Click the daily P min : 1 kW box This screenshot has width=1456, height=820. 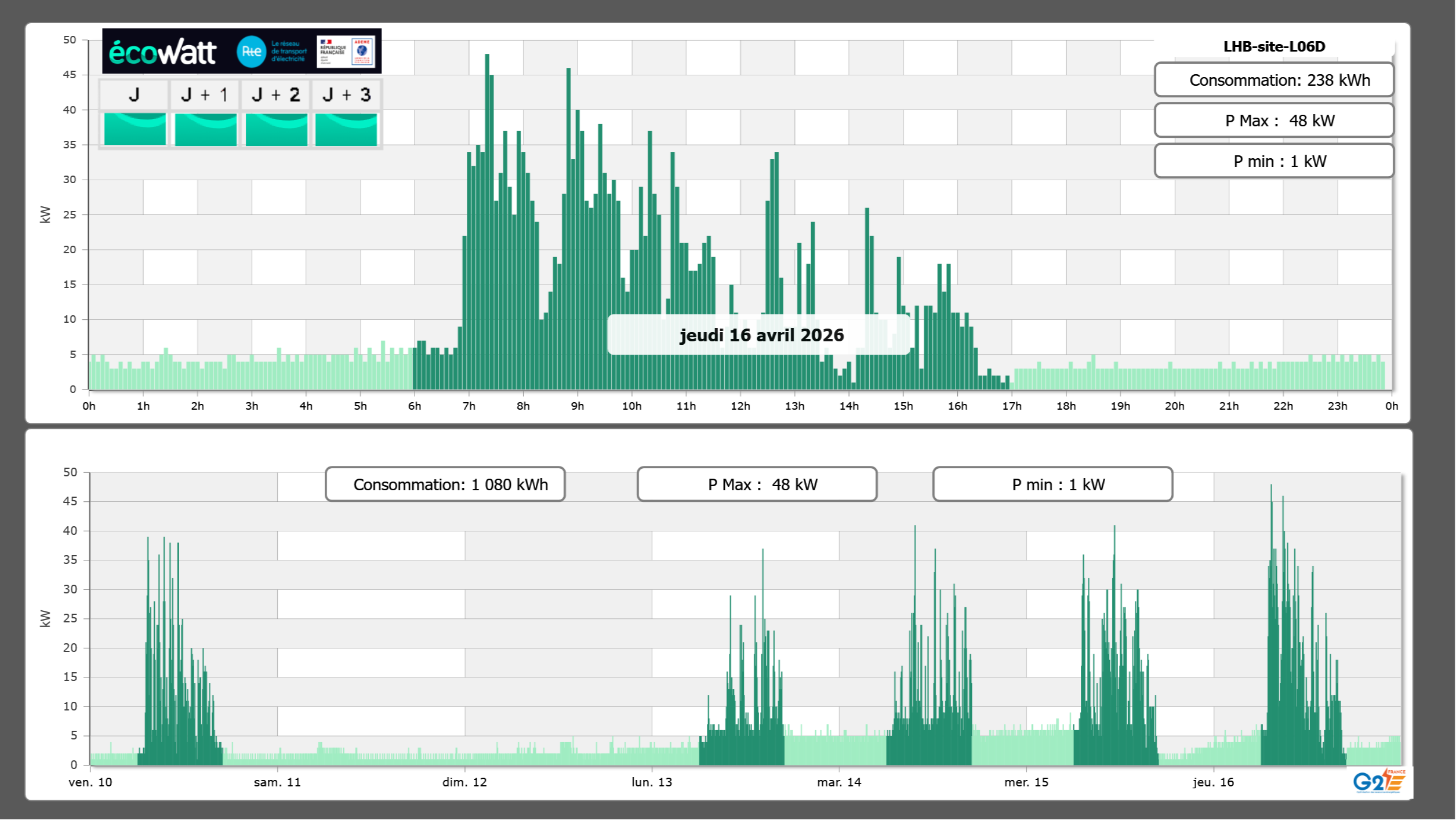(x=1273, y=161)
